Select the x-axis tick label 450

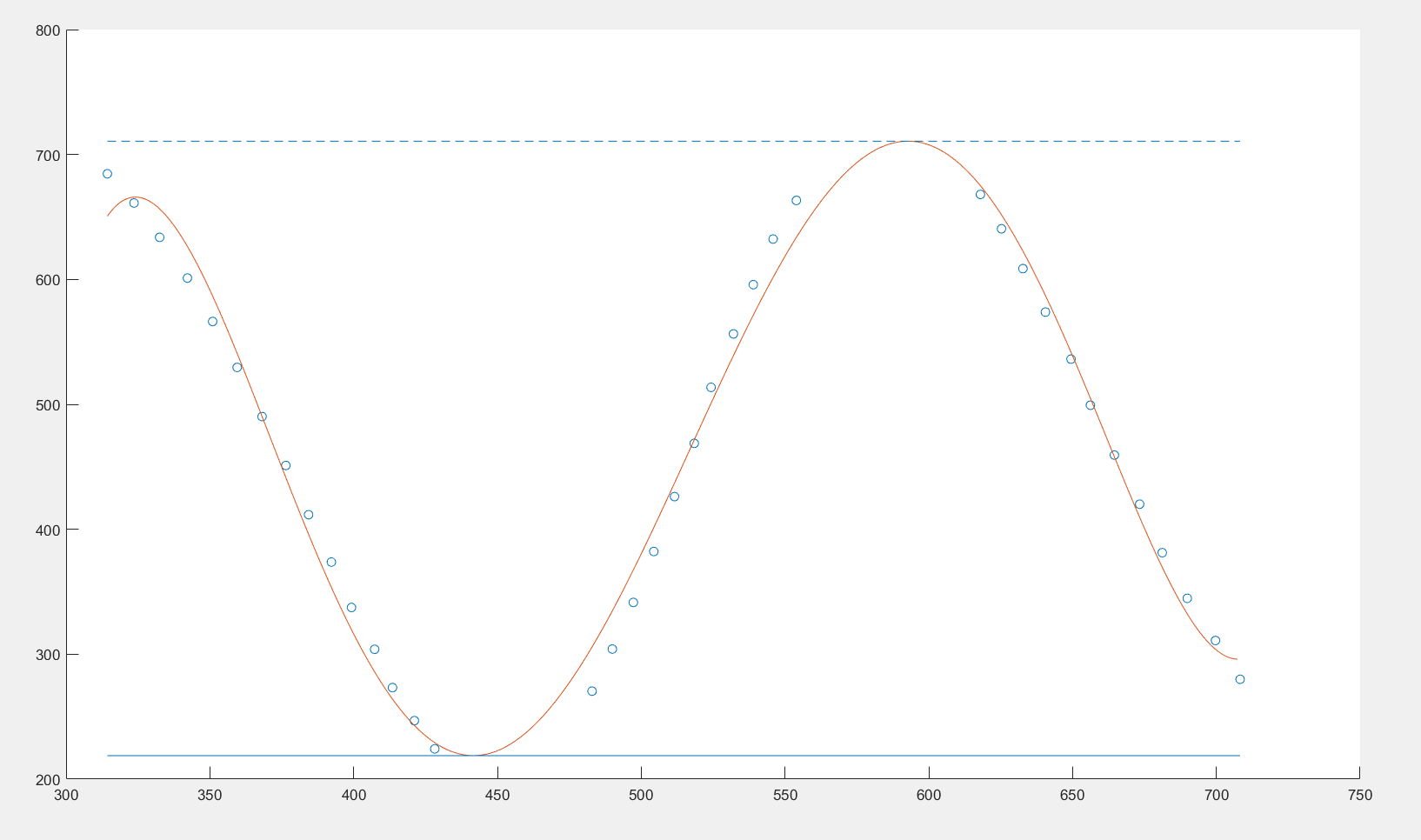click(x=497, y=795)
